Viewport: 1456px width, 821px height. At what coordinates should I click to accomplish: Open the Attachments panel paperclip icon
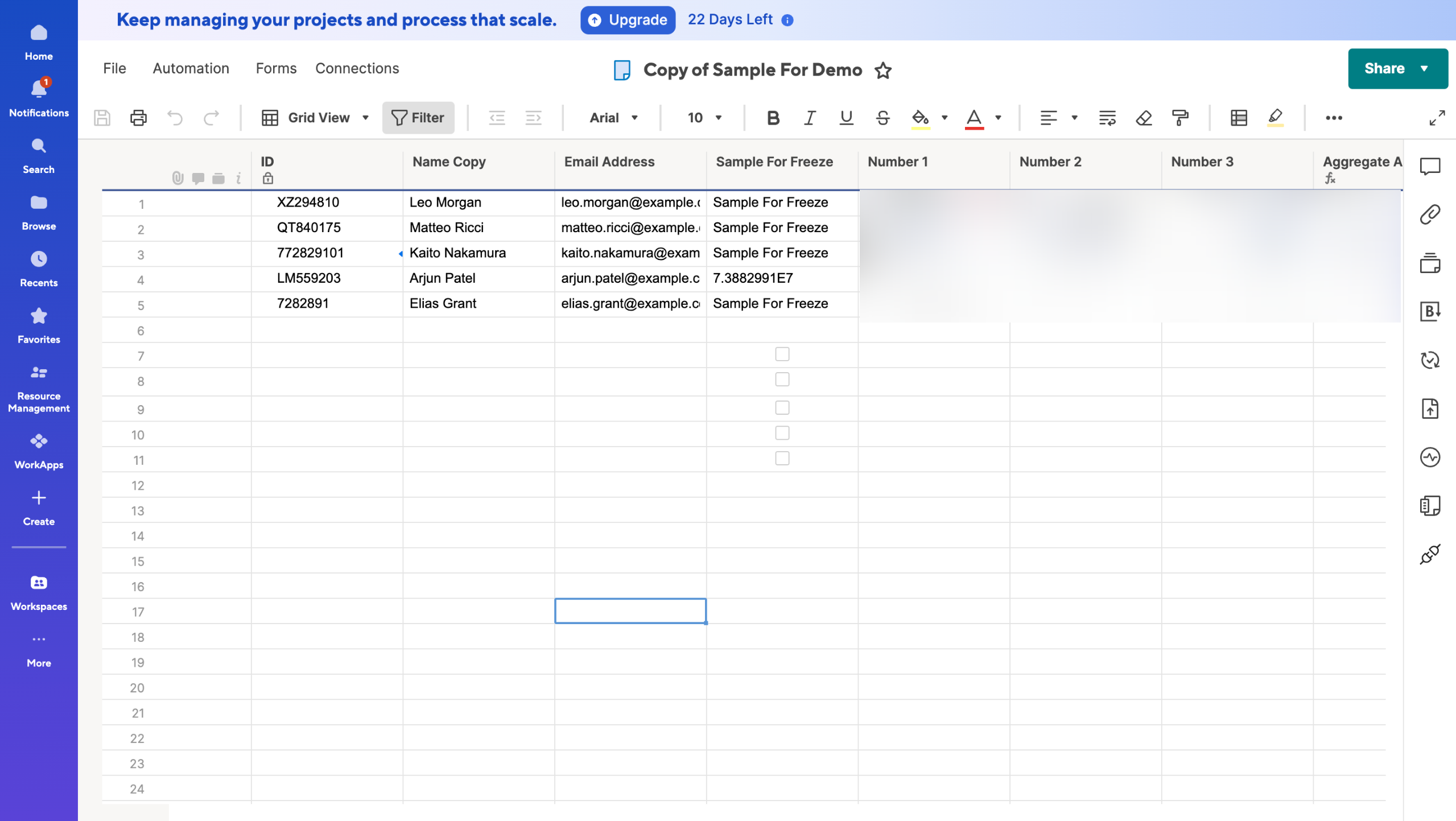tap(1429, 214)
